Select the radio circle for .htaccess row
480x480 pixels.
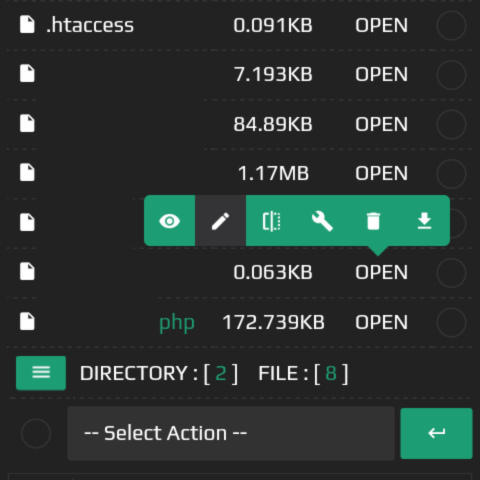click(451, 25)
